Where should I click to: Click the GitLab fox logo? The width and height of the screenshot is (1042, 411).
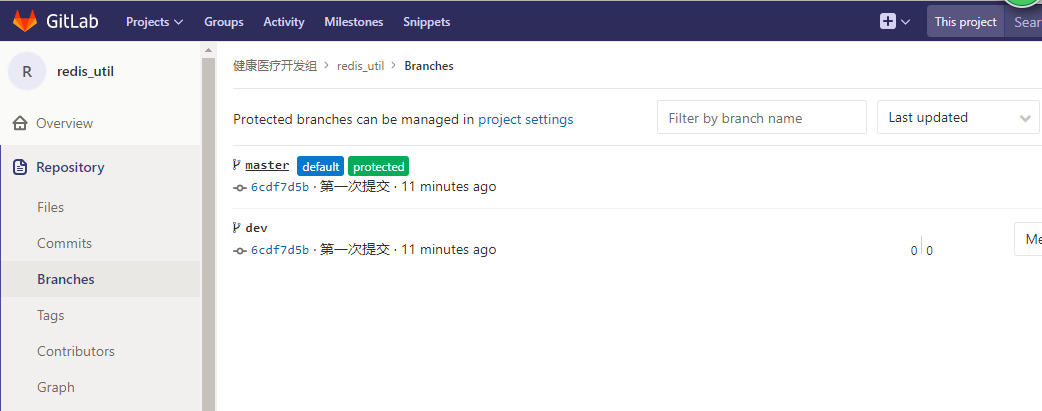pyautogui.click(x=25, y=21)
